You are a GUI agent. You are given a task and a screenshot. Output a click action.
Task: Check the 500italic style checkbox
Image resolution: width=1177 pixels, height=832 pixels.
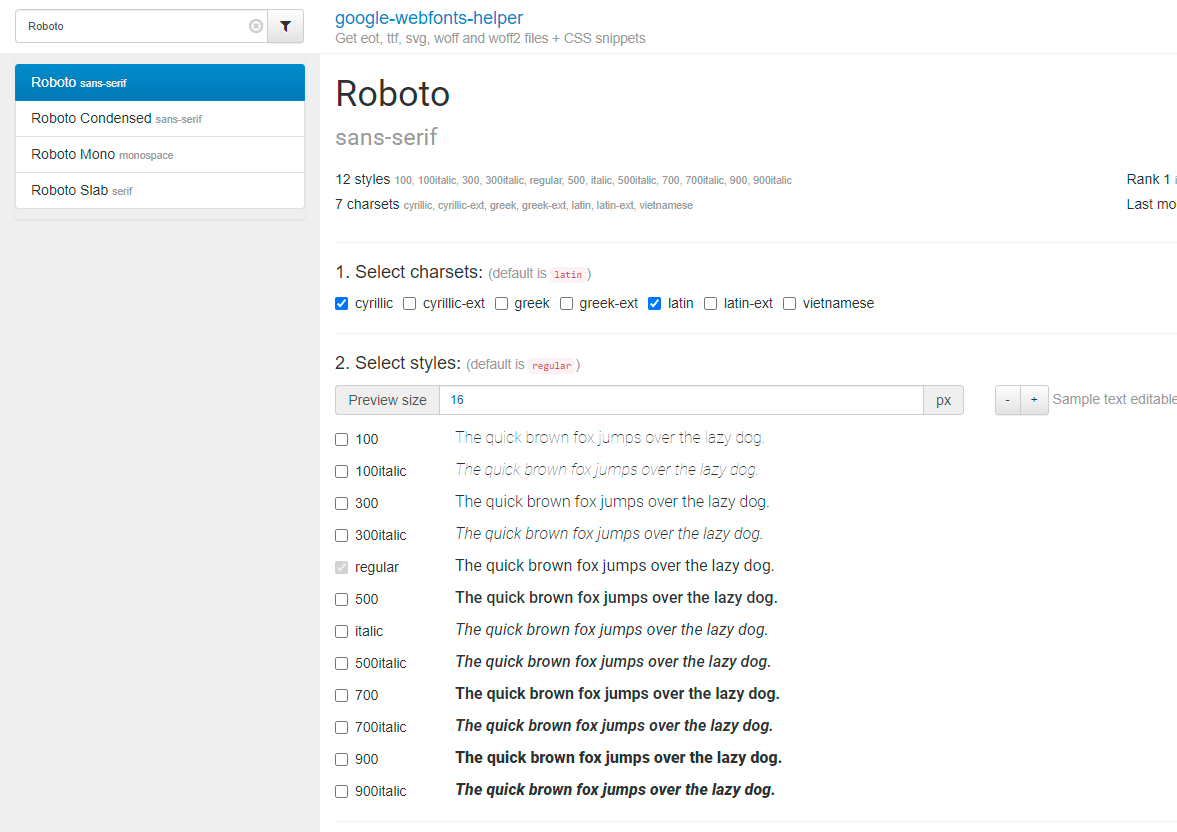(342, 663)
